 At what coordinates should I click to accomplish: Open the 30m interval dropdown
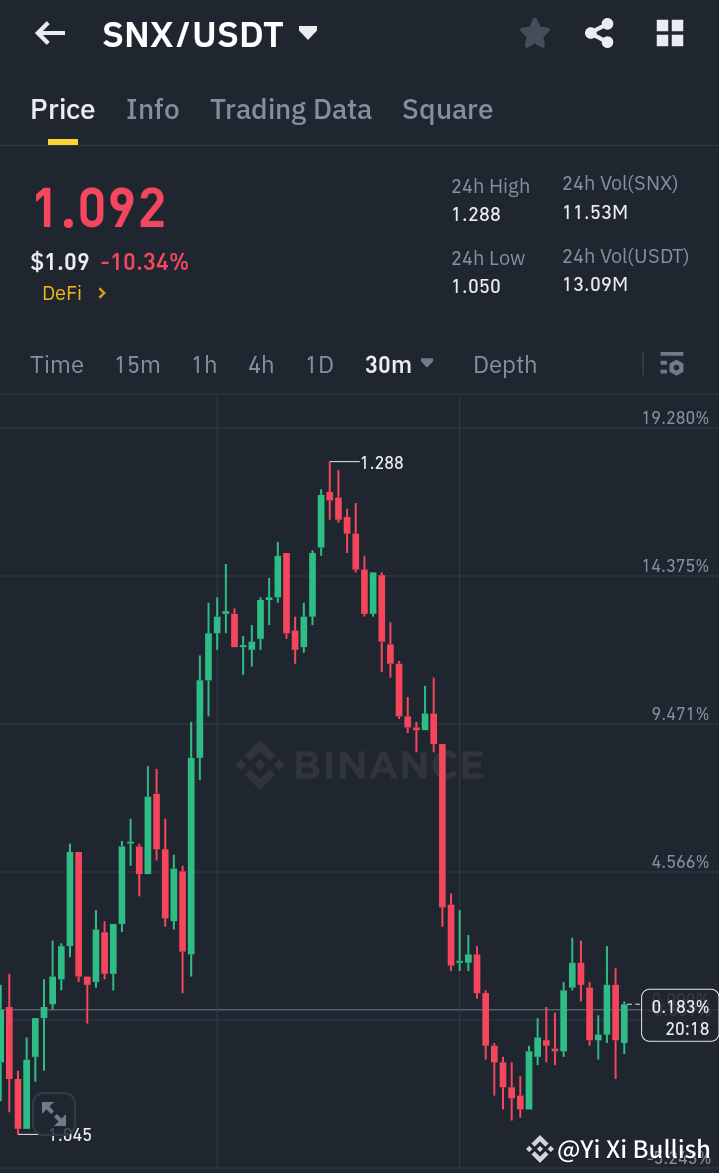pos(398,364)
